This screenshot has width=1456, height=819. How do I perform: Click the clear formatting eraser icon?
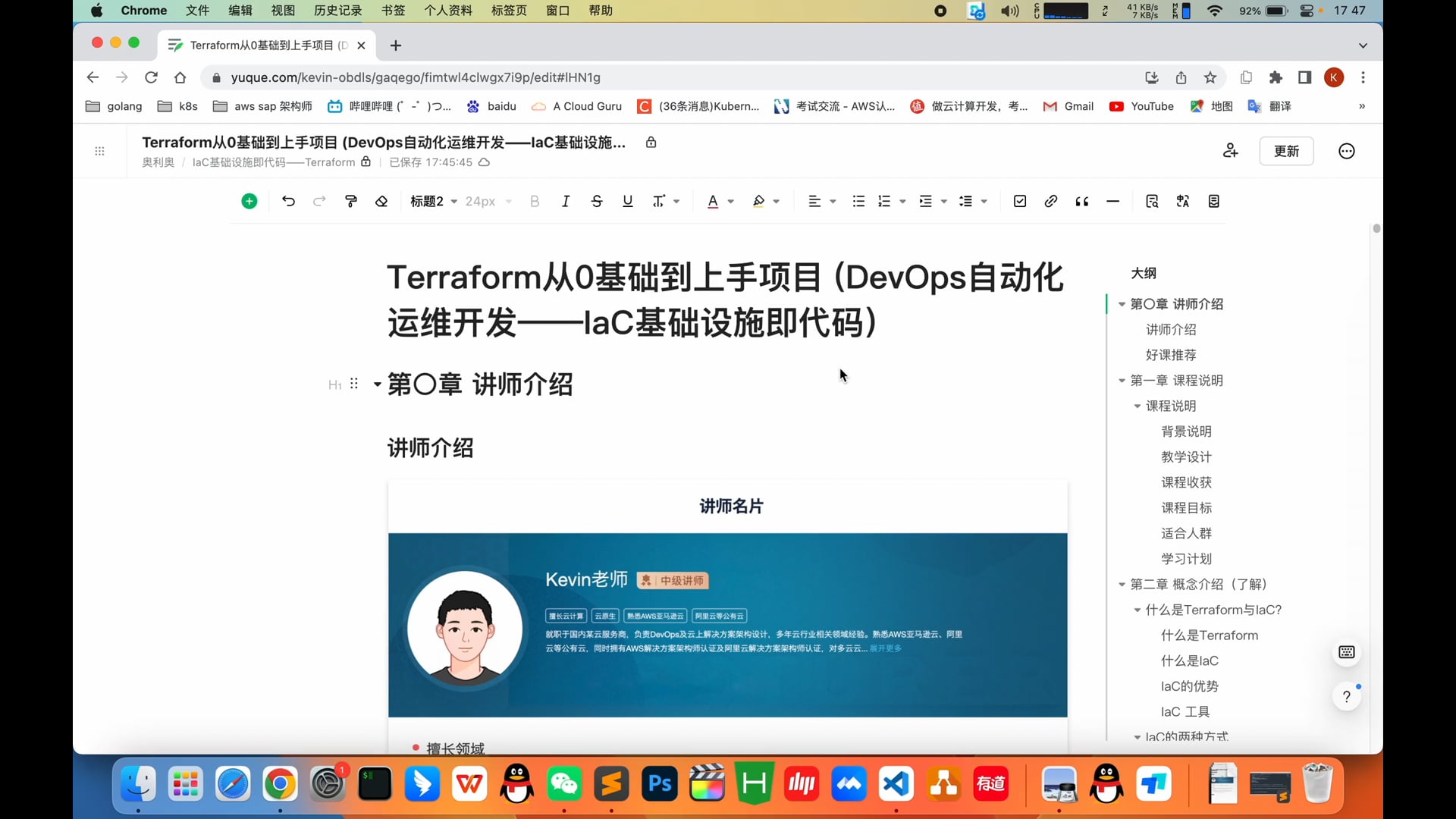(x=381, y=201)
